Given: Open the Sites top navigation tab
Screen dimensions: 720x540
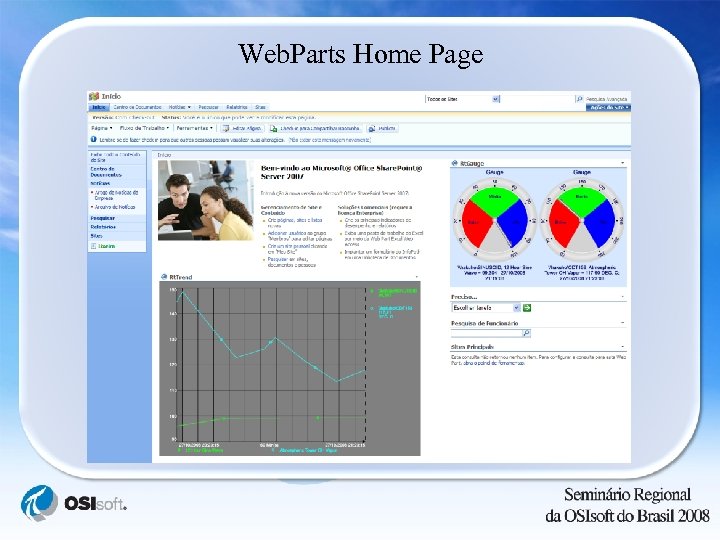Looking at the screenshot, I should pos(260,107).
